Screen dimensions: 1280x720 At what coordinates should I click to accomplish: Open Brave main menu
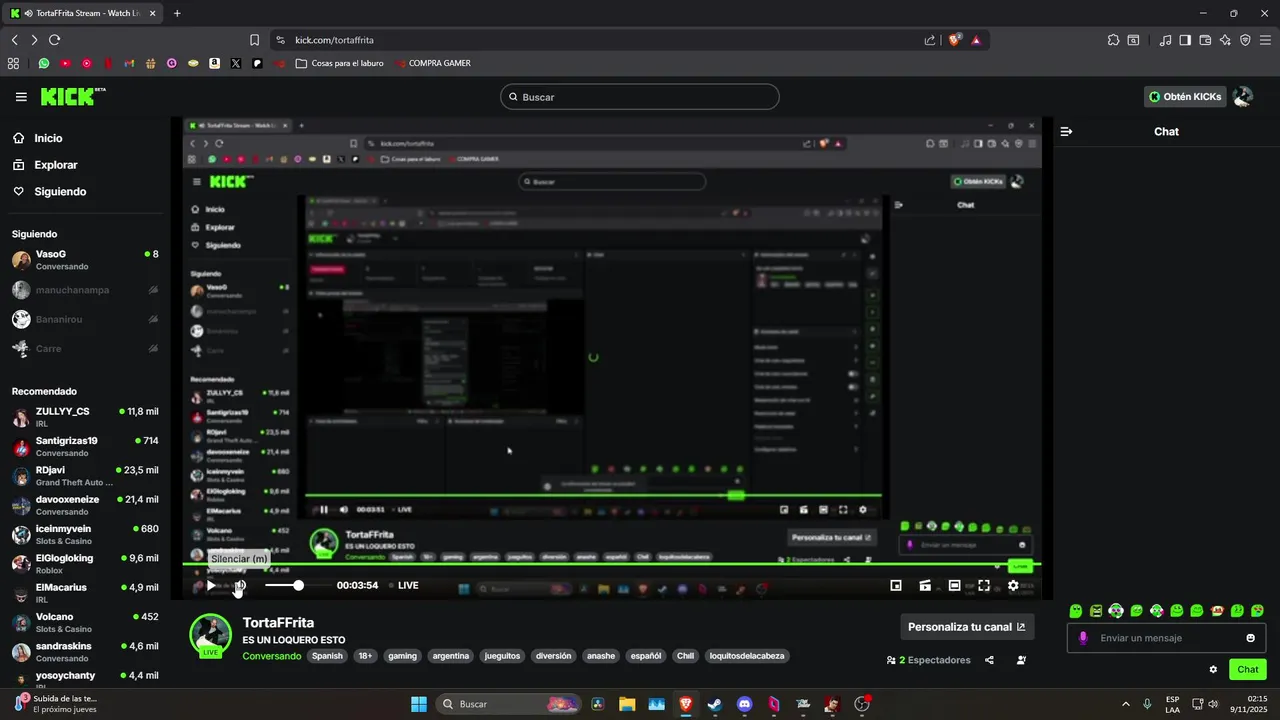coord(1265,40)
